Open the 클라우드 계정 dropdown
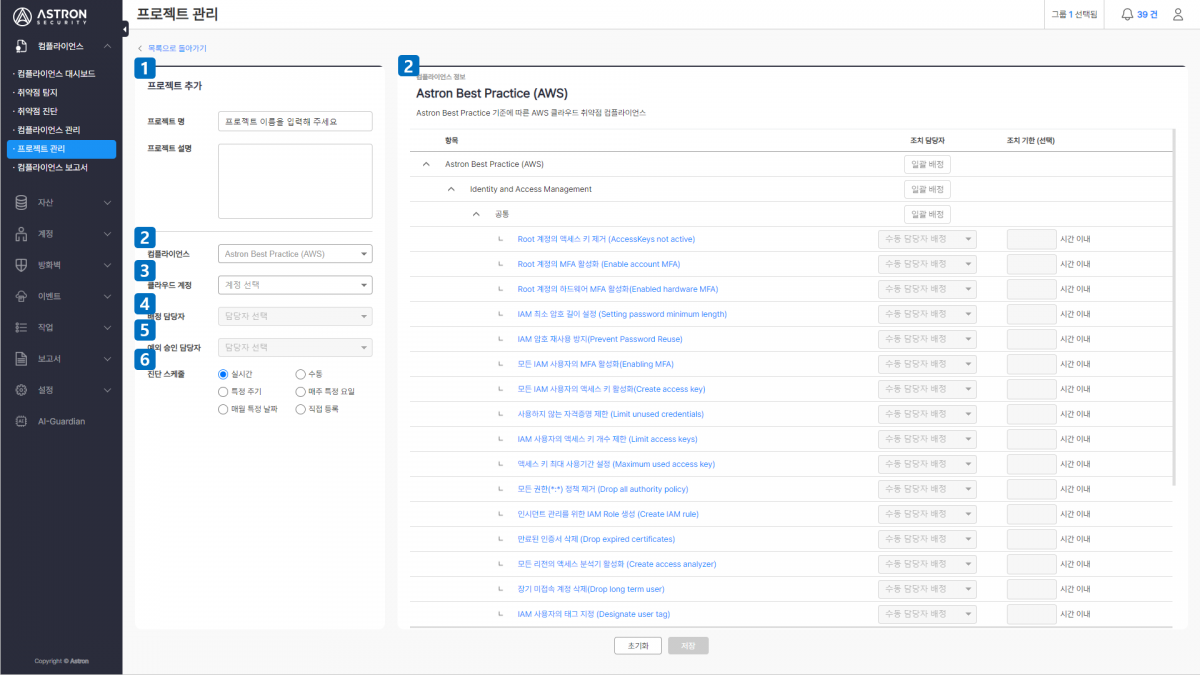The width and height of the screenshot is (1200, 675). 295,285
